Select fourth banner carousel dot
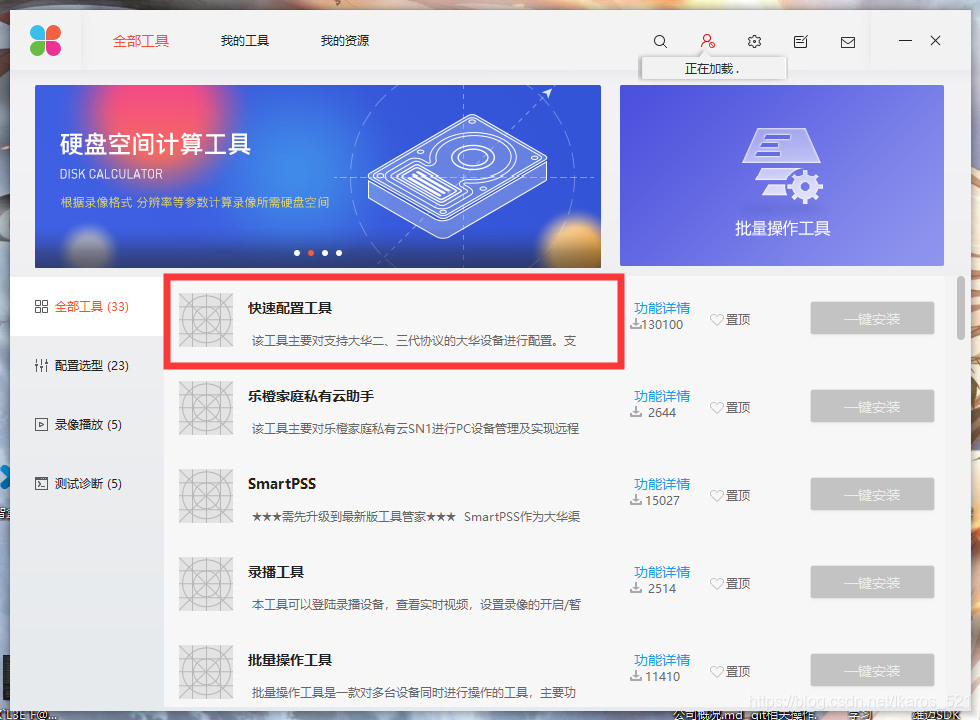Viewport: 980px width, 720px height. 339,253
